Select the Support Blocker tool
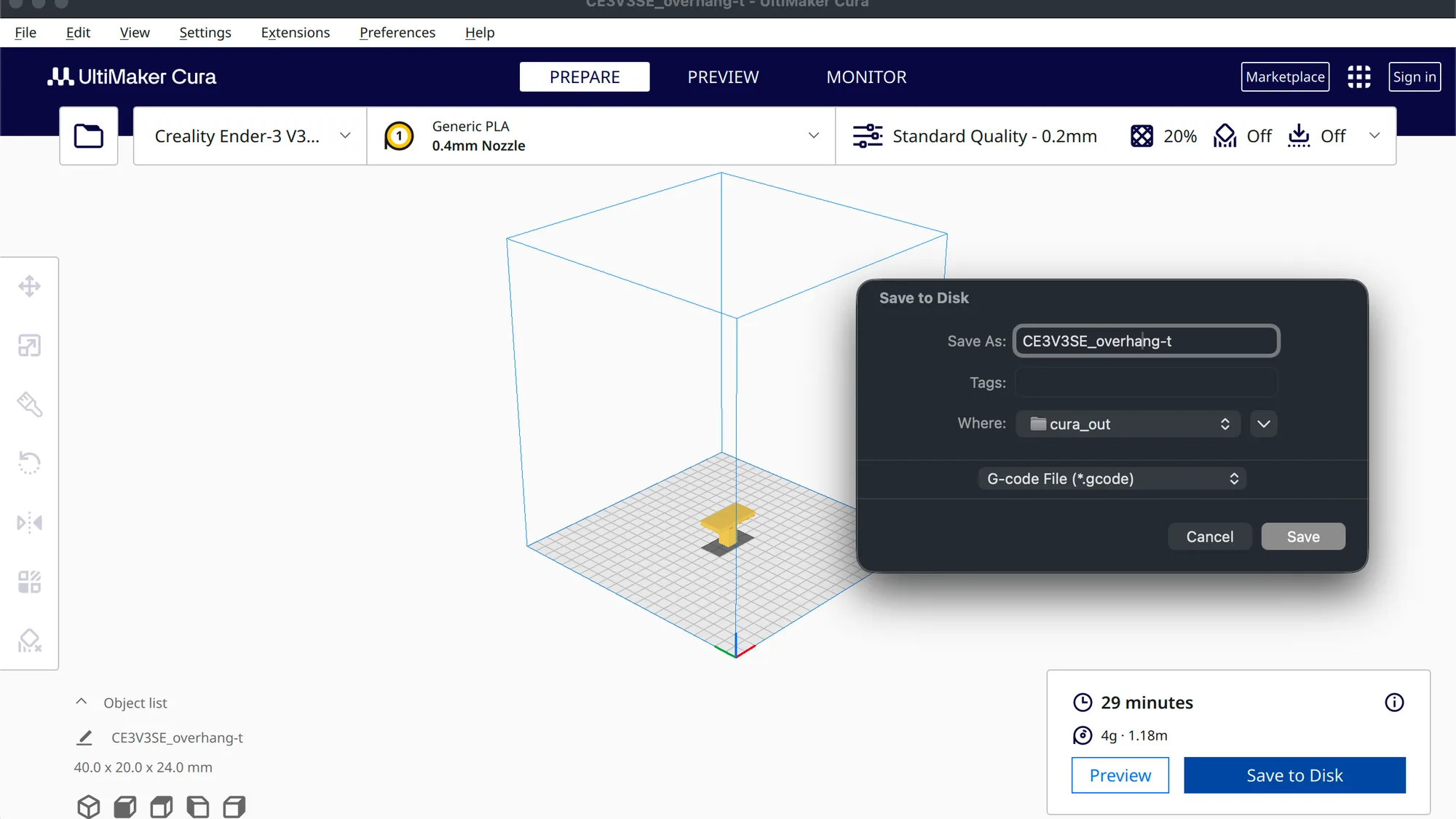 (29, 641)
